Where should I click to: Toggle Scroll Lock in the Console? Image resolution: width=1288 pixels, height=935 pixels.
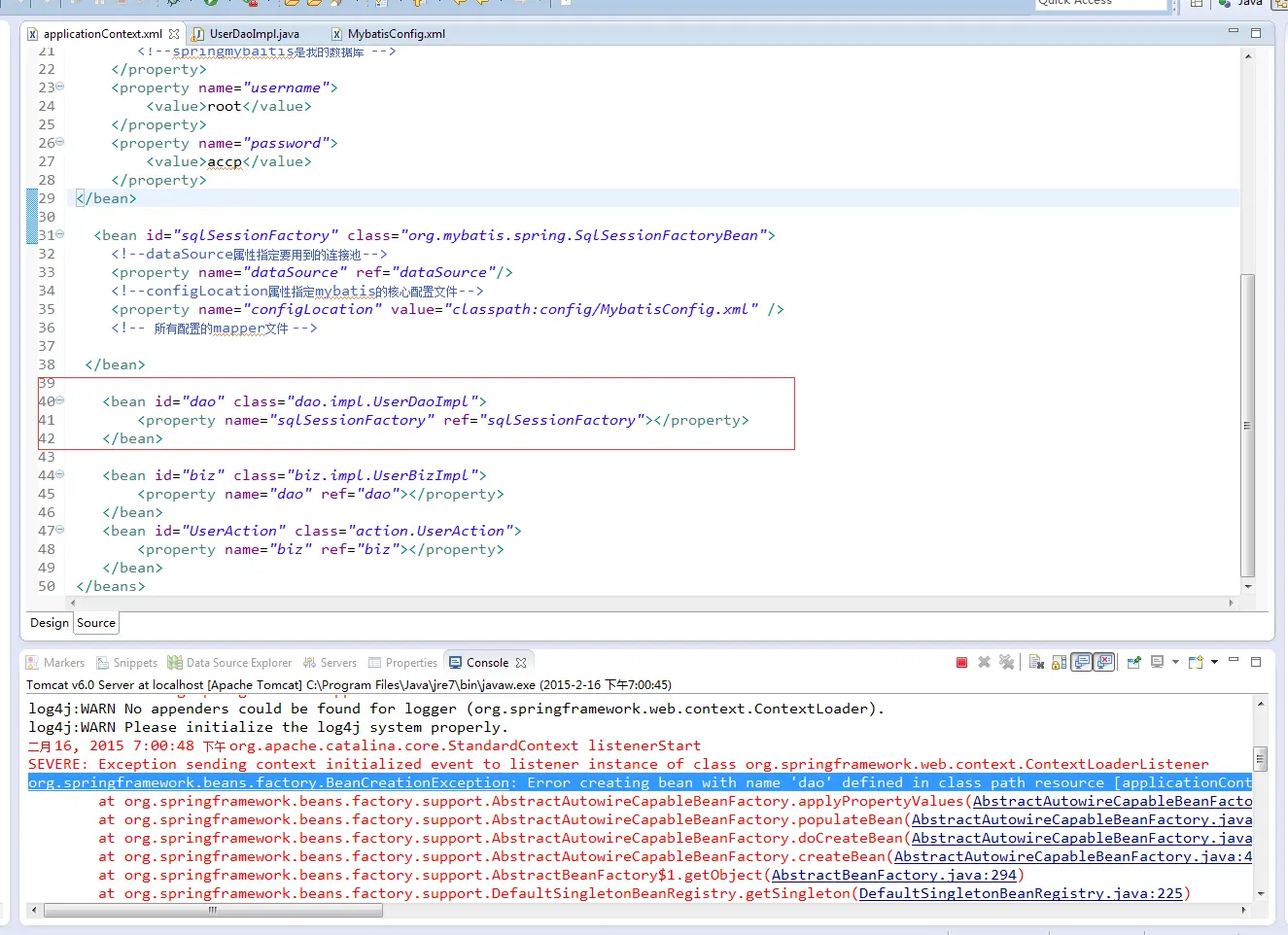tap(1060, 662)
